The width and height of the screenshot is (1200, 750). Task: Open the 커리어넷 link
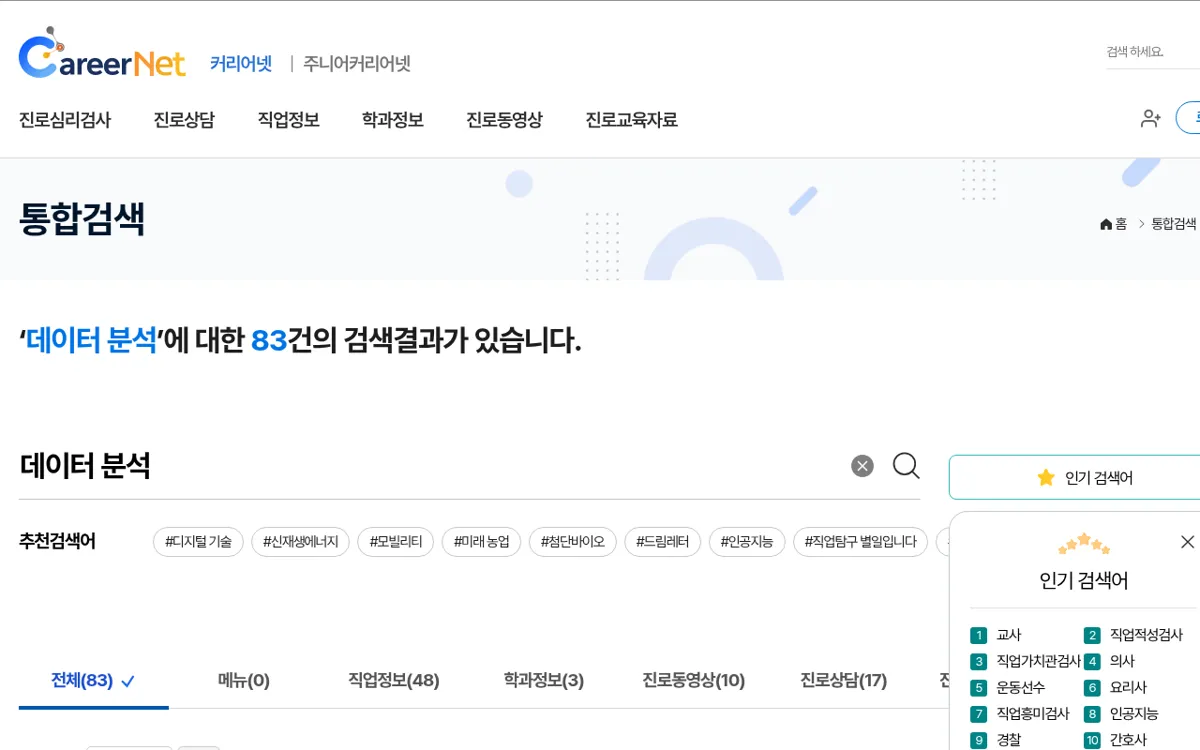click(x=241, y=63)
